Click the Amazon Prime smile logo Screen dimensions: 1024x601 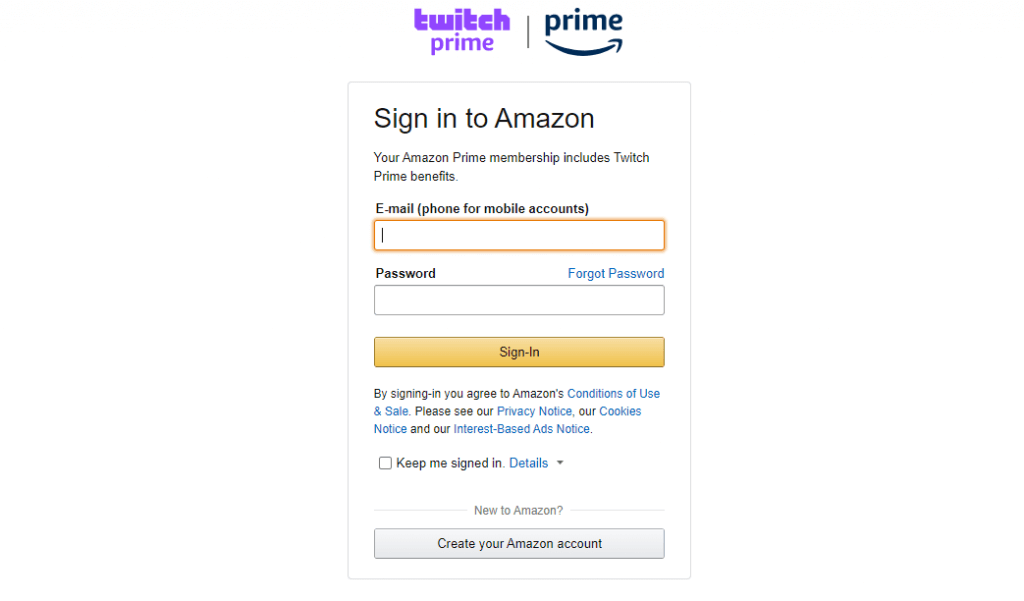pyautogui.click(x=583, y=32)
